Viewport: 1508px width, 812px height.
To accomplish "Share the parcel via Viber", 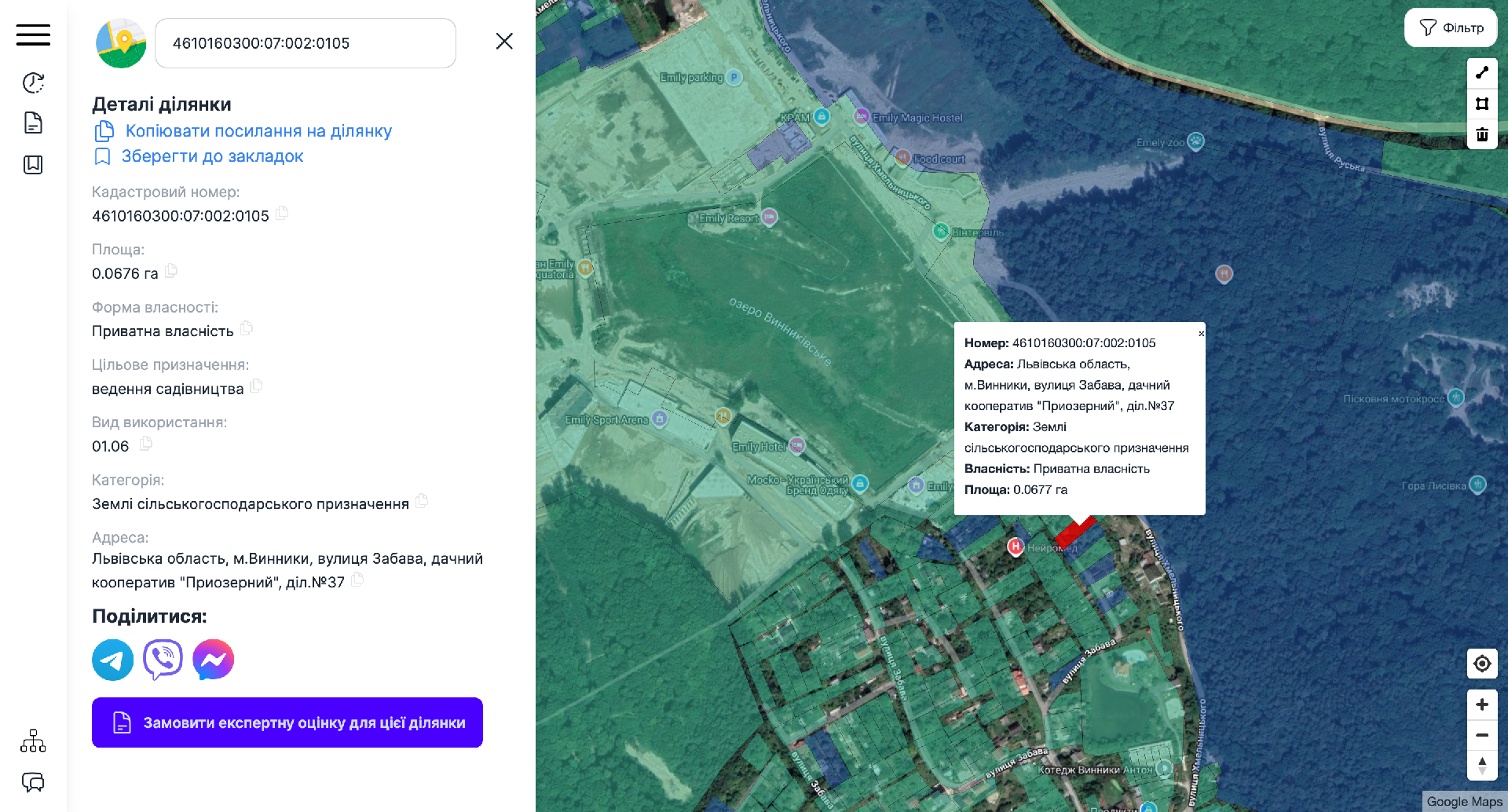I will coord(163,660).
